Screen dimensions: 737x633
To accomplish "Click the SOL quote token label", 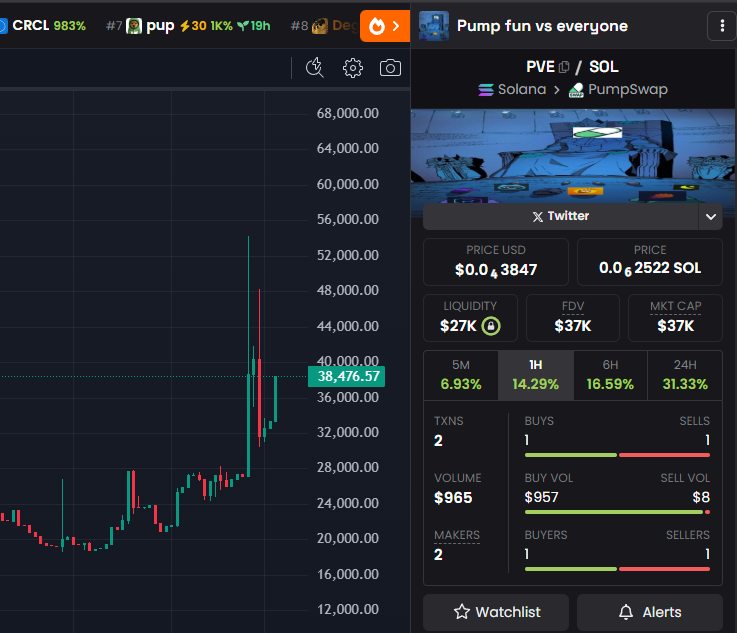I will (604, 67).
